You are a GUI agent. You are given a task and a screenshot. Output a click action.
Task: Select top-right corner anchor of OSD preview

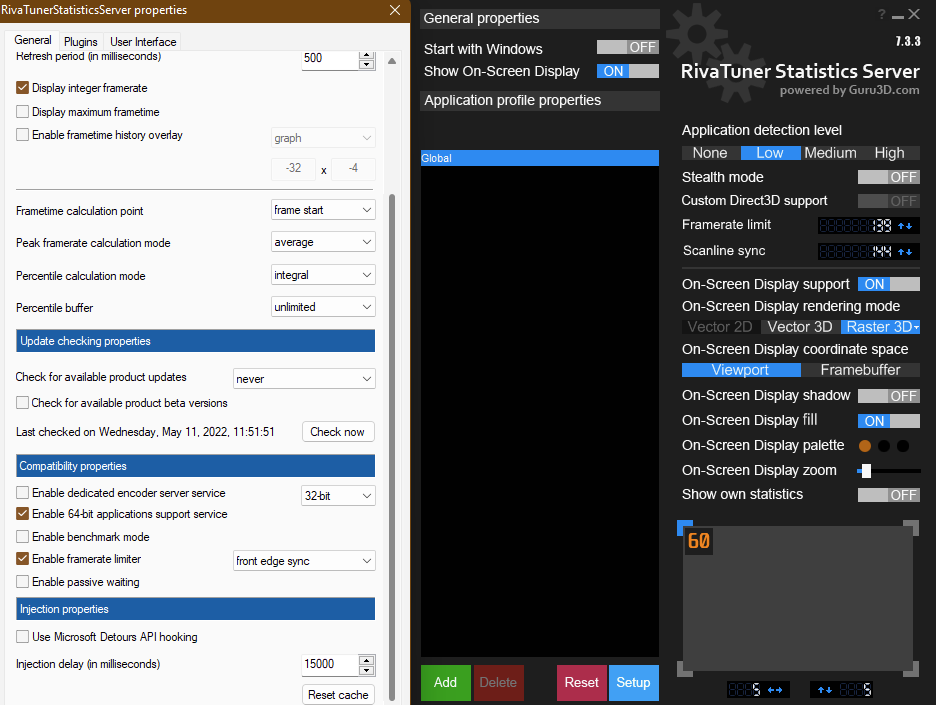click(x=912, y=527)
